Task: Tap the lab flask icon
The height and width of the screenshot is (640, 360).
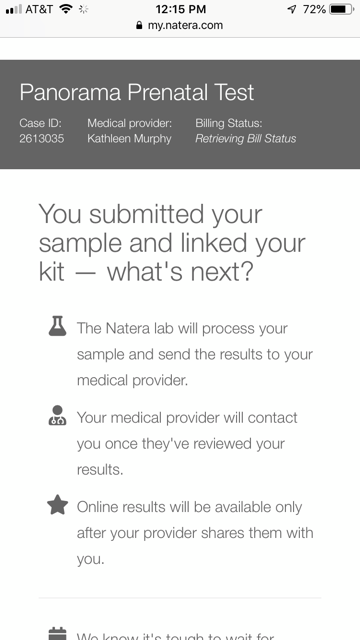Action: pyautogui.click(x=57, y=326)
